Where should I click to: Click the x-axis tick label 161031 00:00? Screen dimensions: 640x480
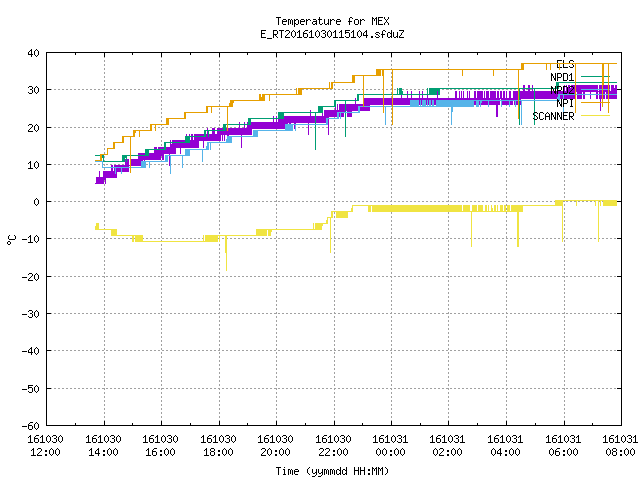pyautogui.click(x=391, y=446)
